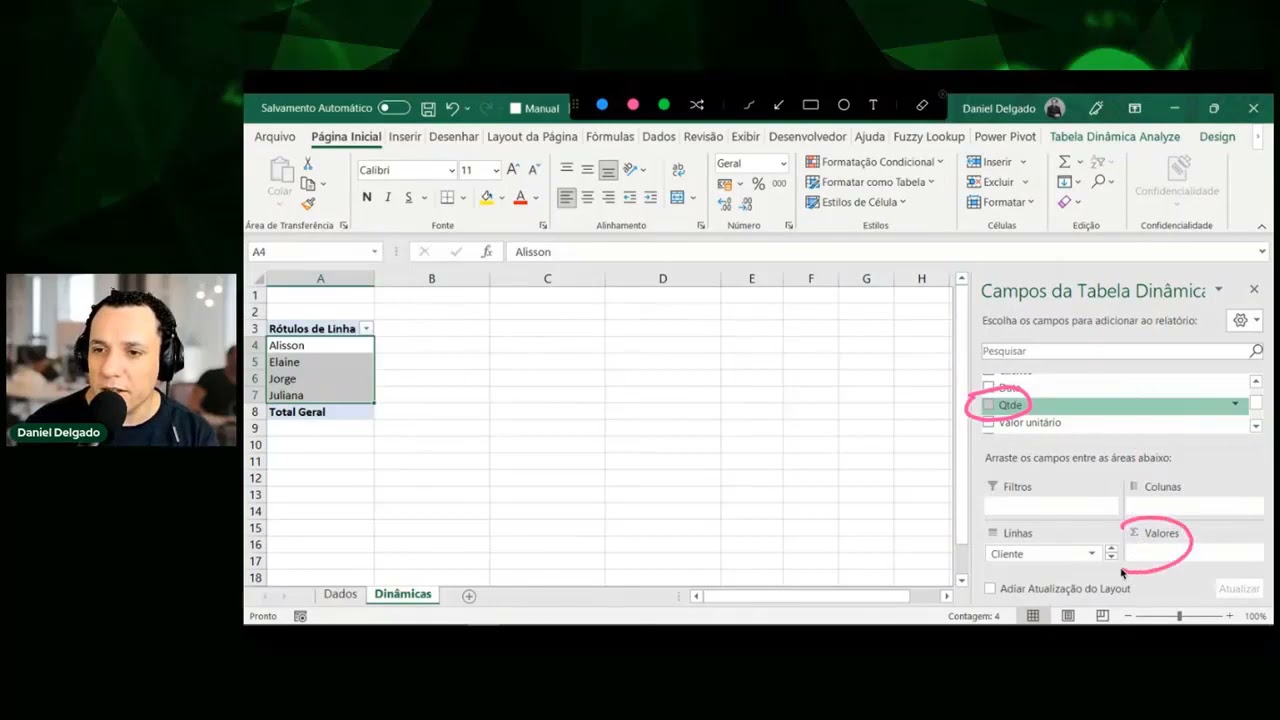Viewport: 1280px width, 720px height.
Task: Click Formatar cells button
Action: click(1001, 202)
